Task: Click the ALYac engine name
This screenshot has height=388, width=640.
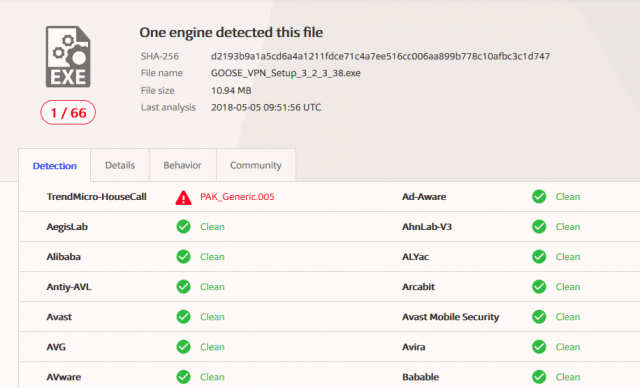Action: click(x=416, y=257)
